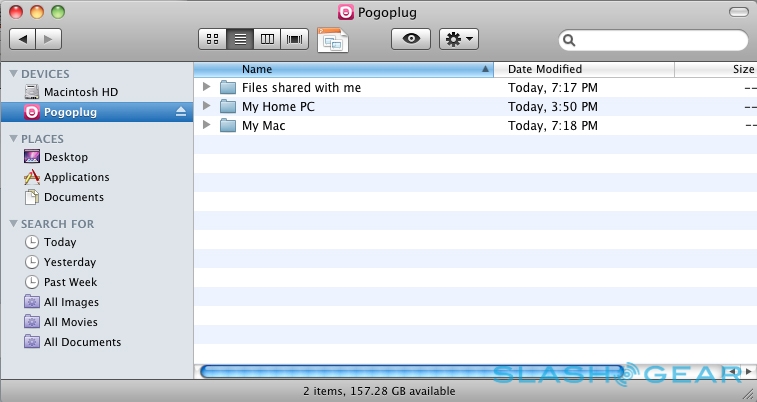Switch to column view in toolbar
This screenshot has height=402, width=757.
pos(267,39)
